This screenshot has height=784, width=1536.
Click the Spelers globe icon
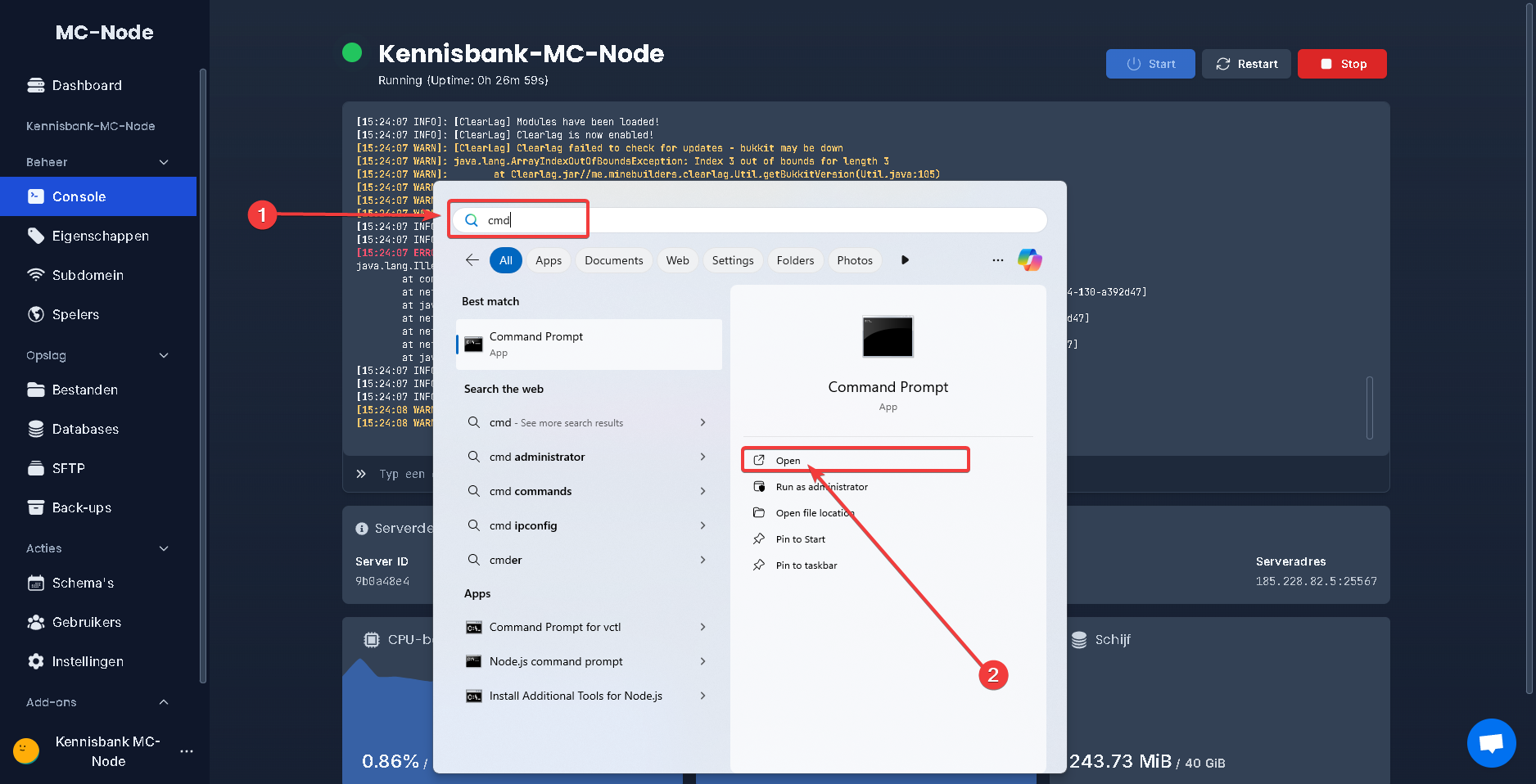36,314
